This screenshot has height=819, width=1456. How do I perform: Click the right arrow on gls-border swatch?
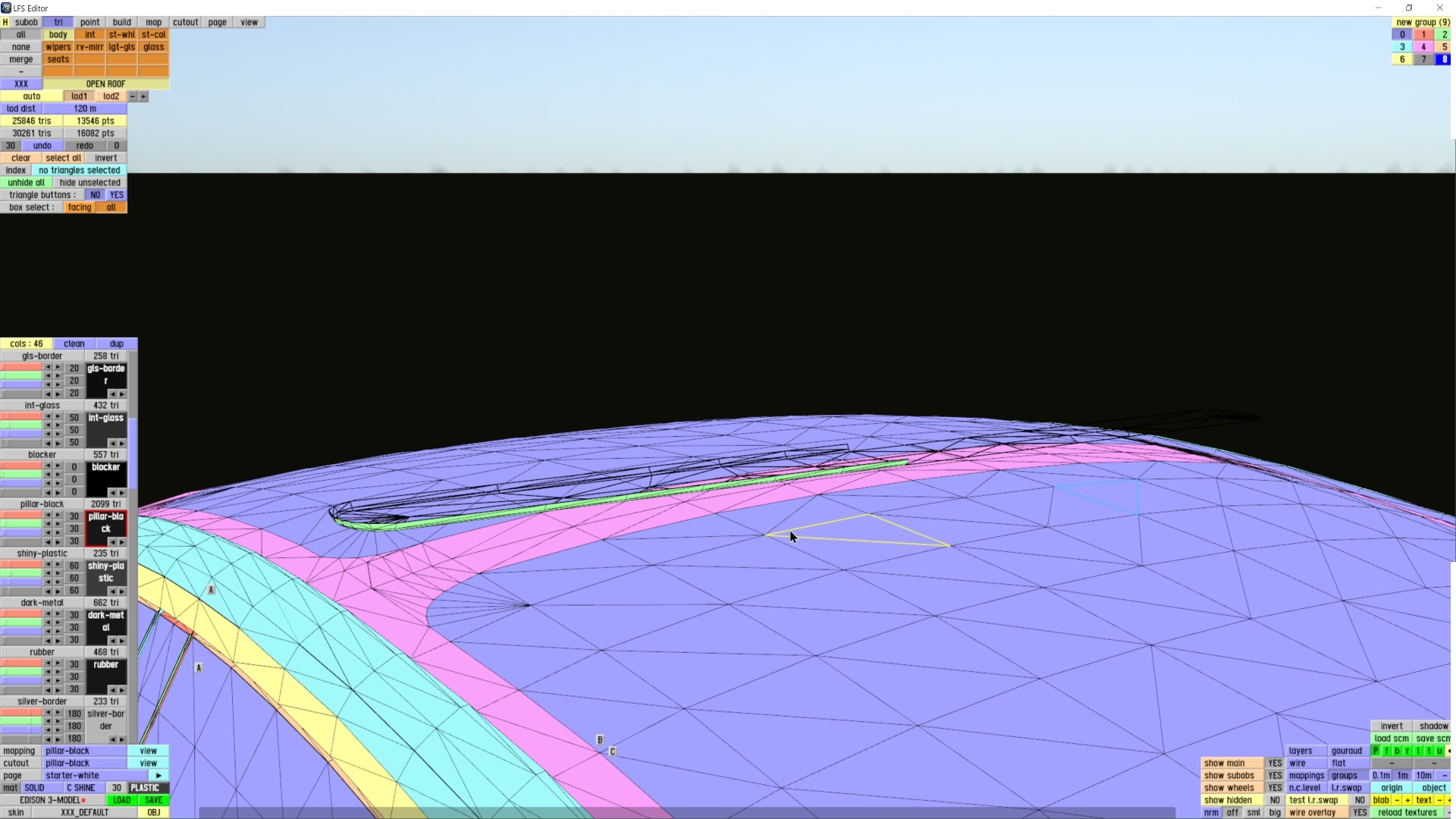[122, 394]
